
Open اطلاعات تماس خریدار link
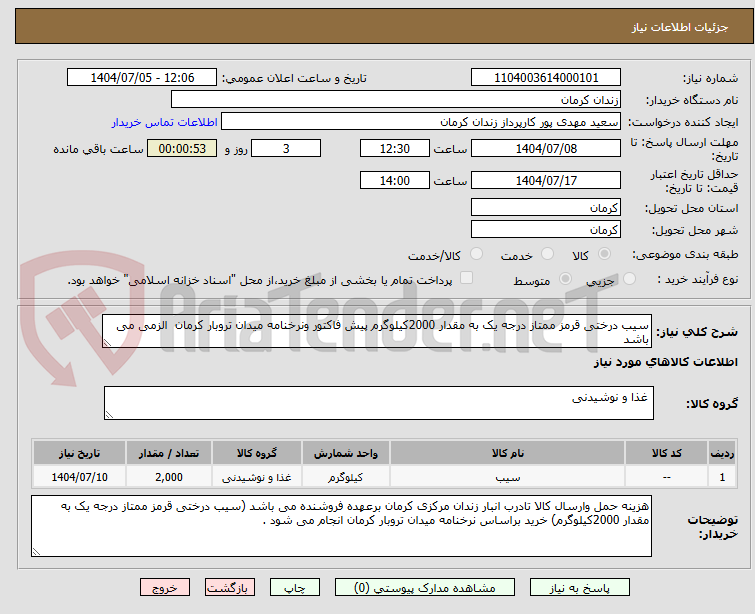click(x=165, y=122)
